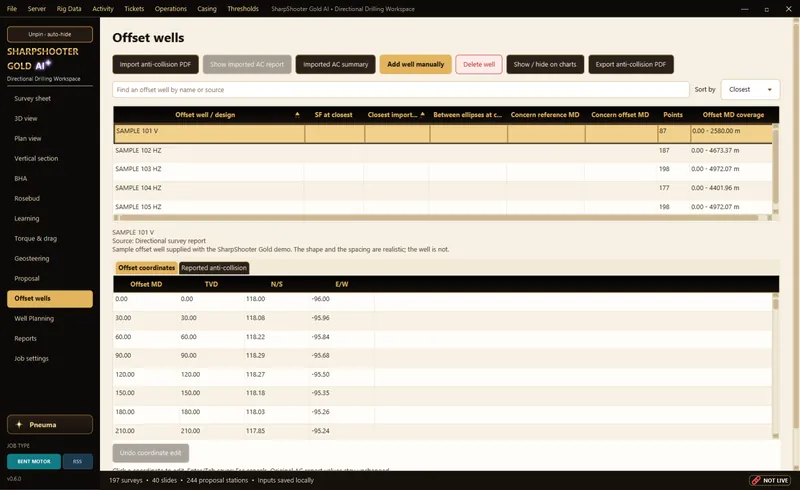The image size is (800, 490).
Task: Click Export anti-collision PDF button
Action: pyautogui.click(x=631, y=64)
